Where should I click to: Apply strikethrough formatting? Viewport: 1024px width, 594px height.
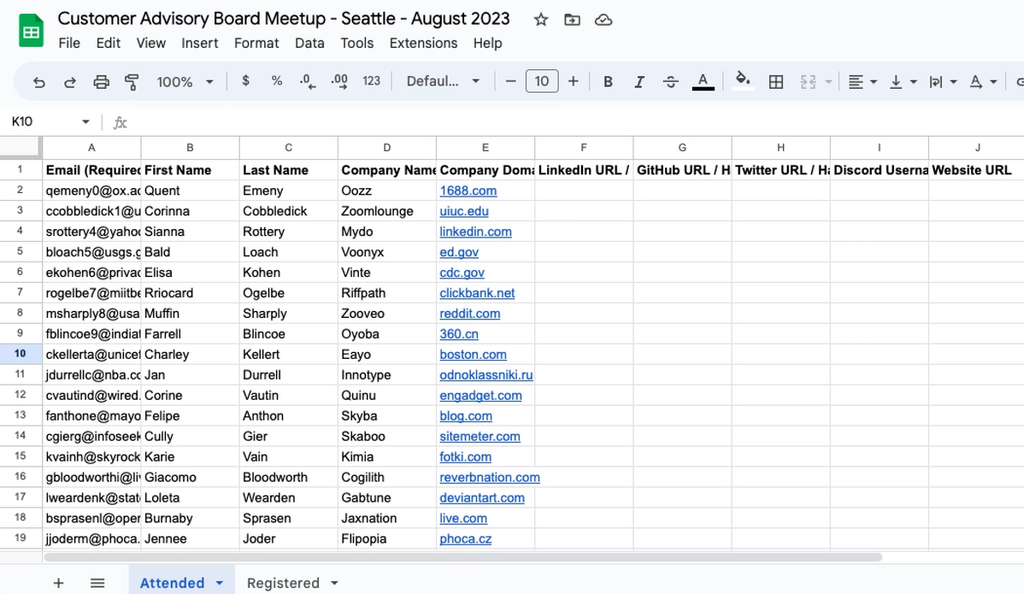click(671, 82)
